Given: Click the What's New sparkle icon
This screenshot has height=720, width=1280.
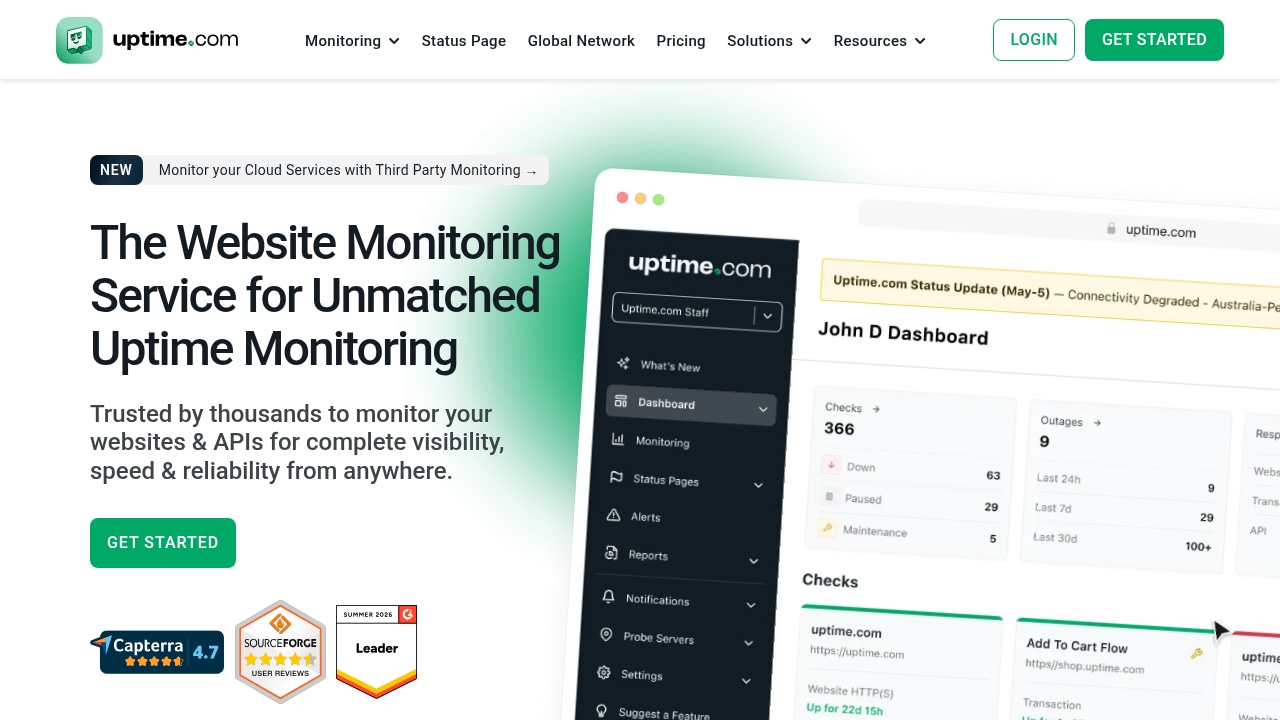Looking at the screenshot, I should (x=623, y=363).
